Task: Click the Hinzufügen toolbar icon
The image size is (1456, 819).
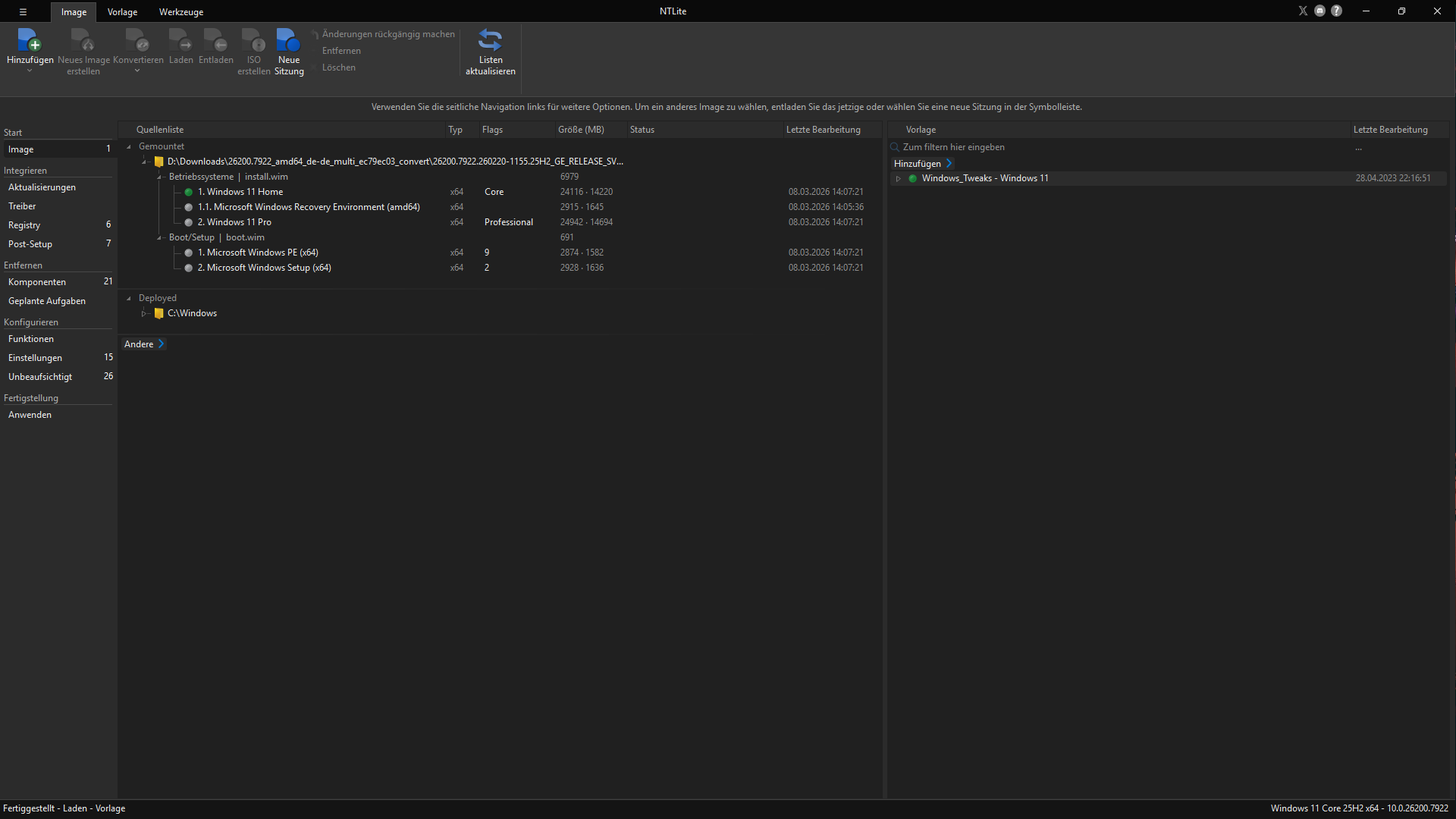Action: (30, 40)
